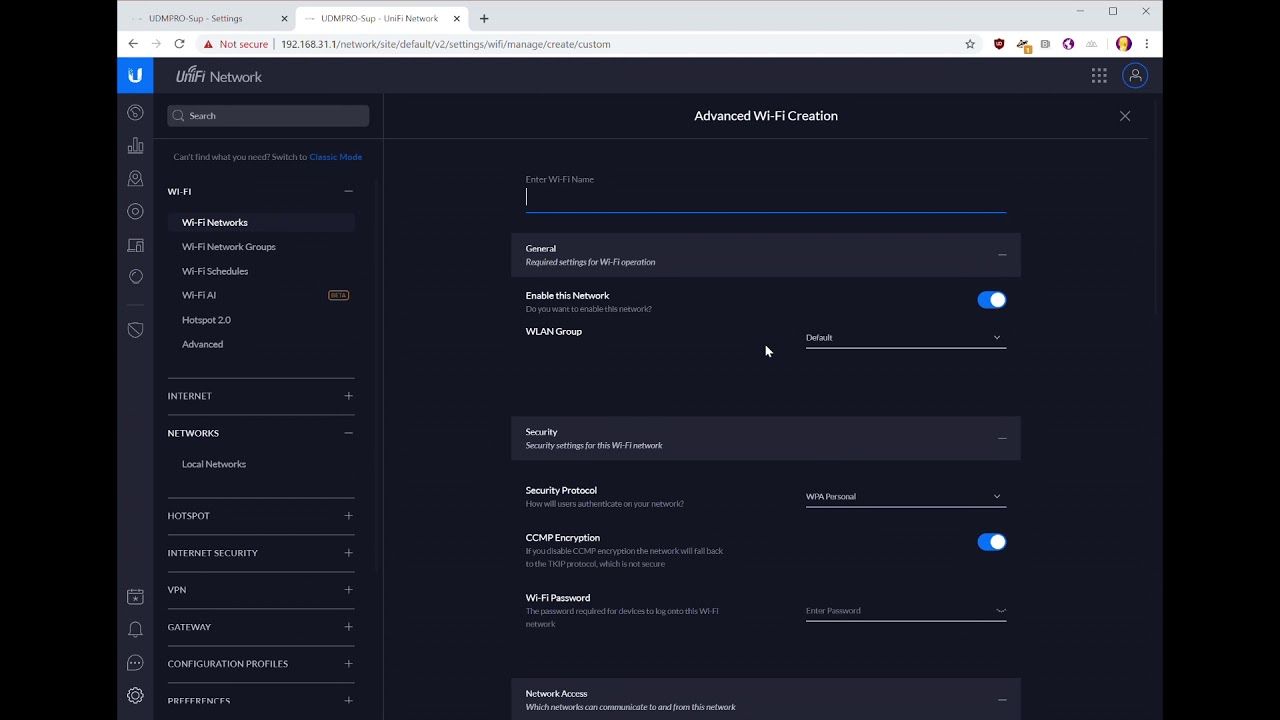
Task: Click the Enter Wi-Fi Name field
Action: click(x=765, y=198)
